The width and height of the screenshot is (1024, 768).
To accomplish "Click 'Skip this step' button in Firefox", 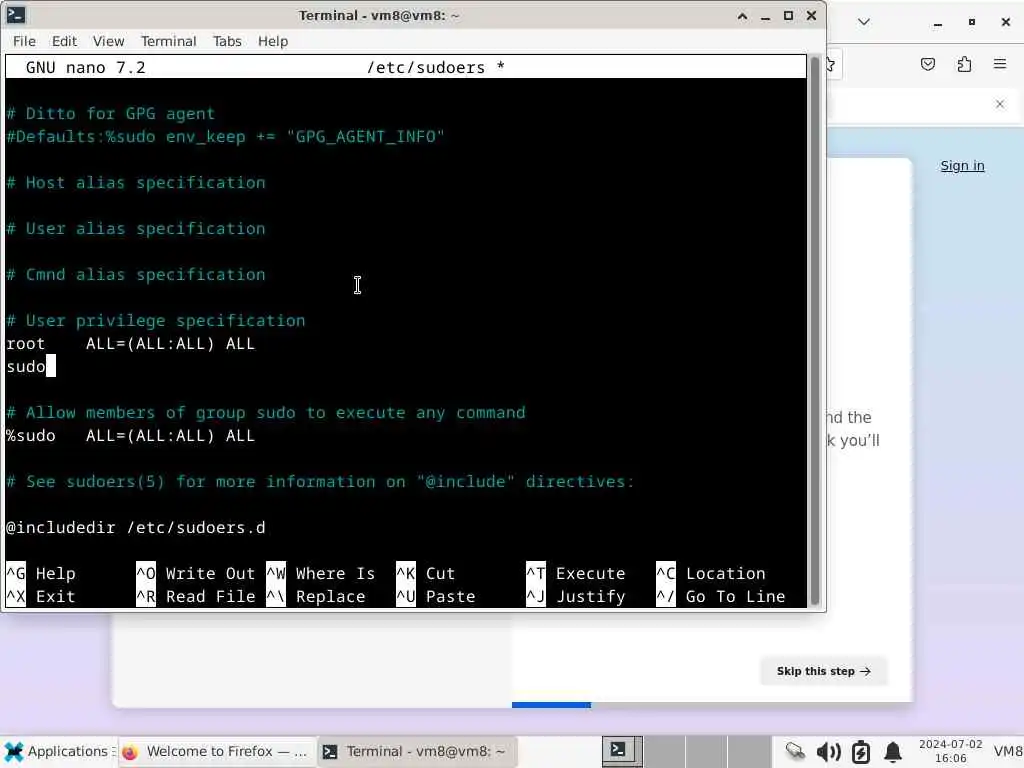I will tap(824, 671).
